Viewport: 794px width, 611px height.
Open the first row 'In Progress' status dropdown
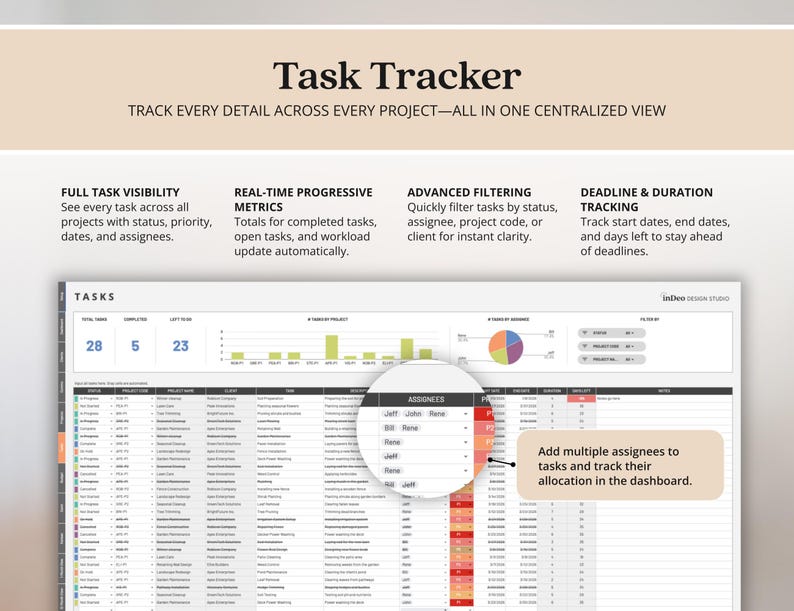[x=111, y=399]
